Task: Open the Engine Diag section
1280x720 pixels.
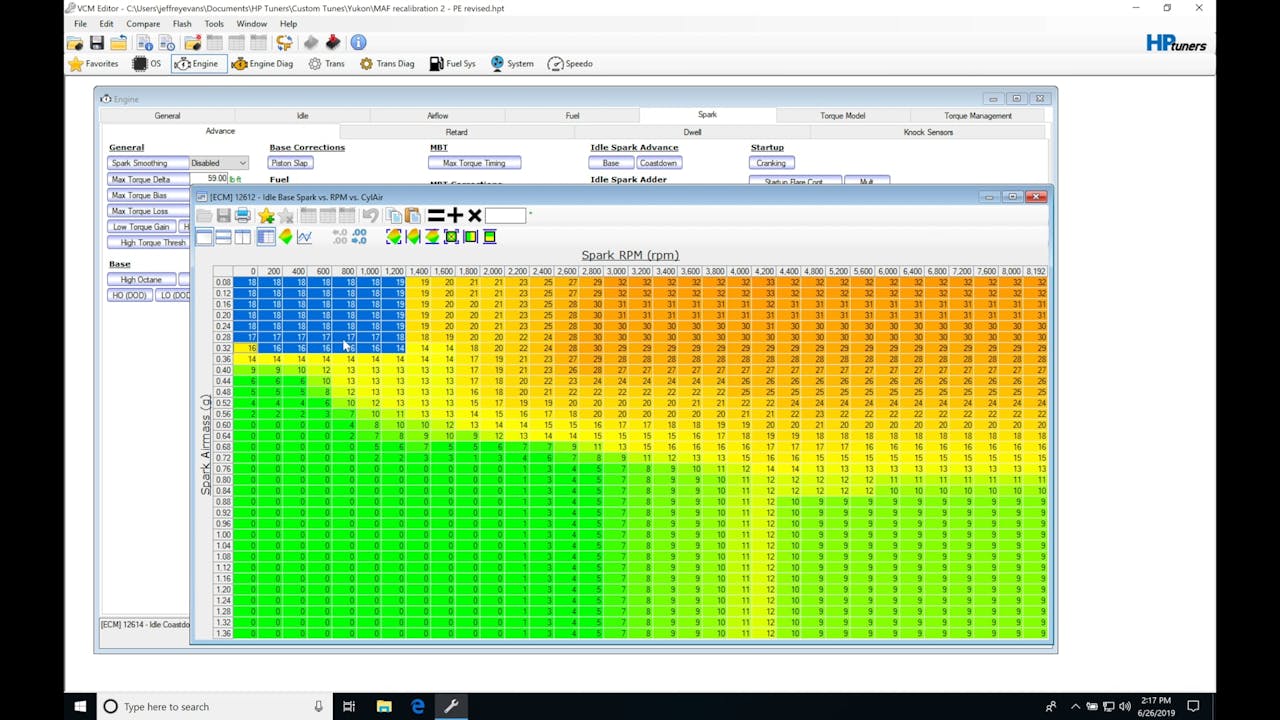Action: point(262,64)
